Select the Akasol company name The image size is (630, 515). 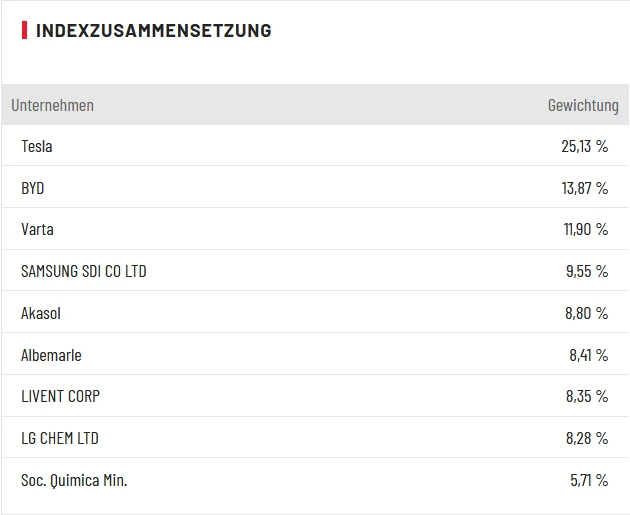(41, 313)
